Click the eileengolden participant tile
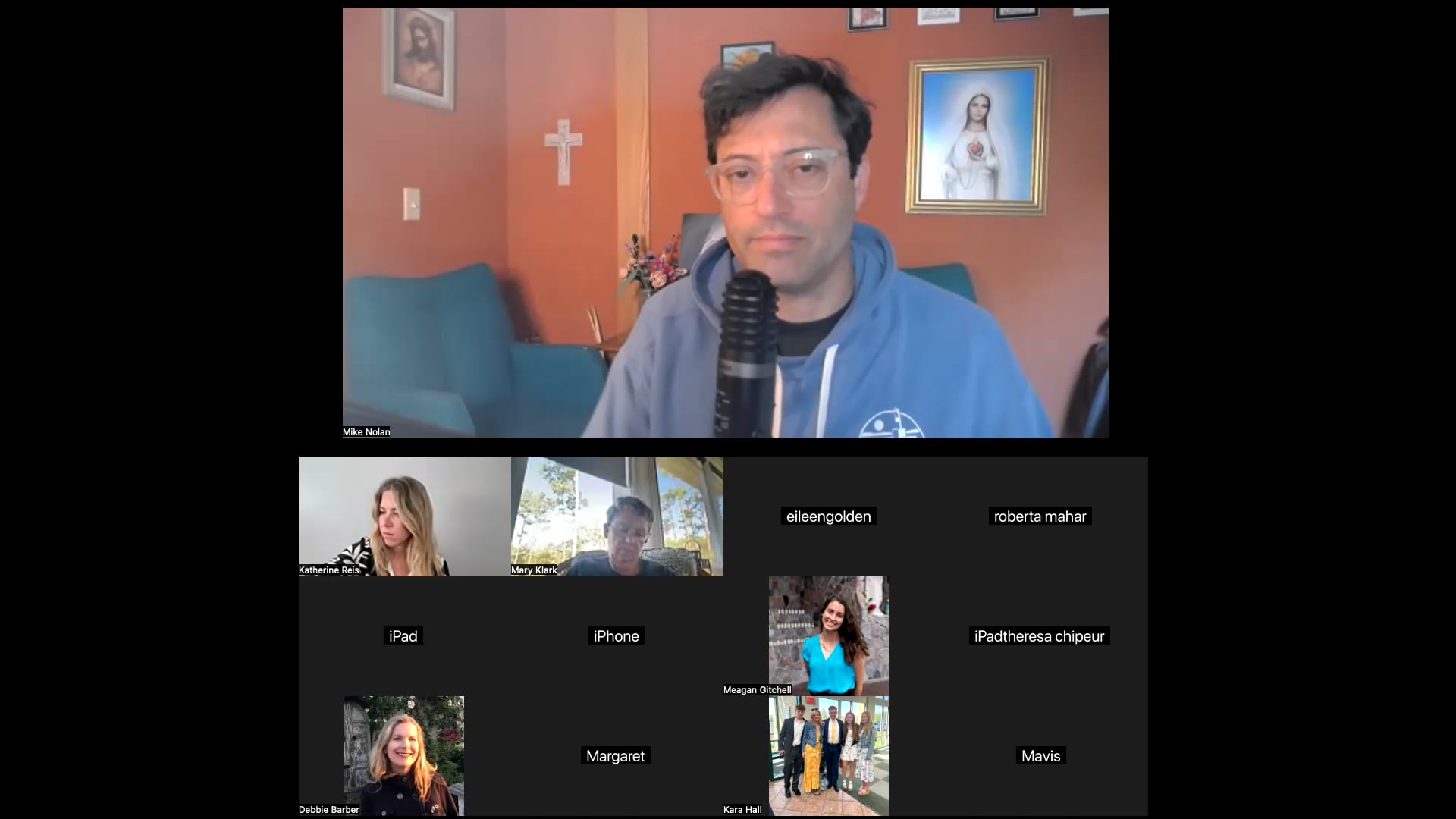 point(828,516)
